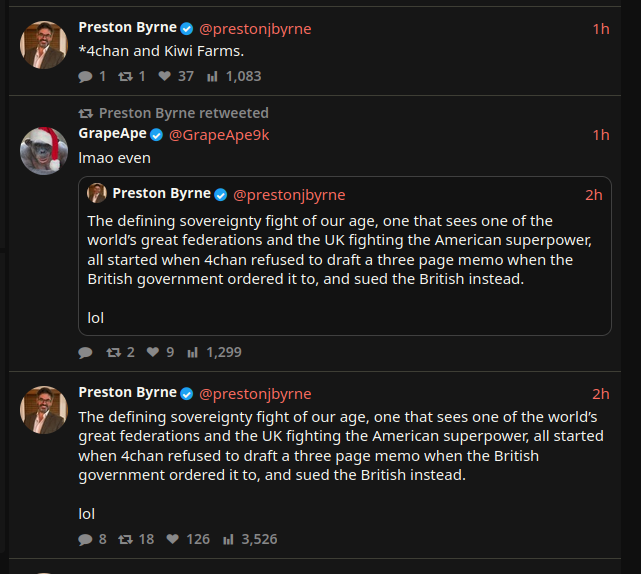Open the @GrapeApe9k profile handle
This screenshot has height=574, width=641.
coord(218,134)
